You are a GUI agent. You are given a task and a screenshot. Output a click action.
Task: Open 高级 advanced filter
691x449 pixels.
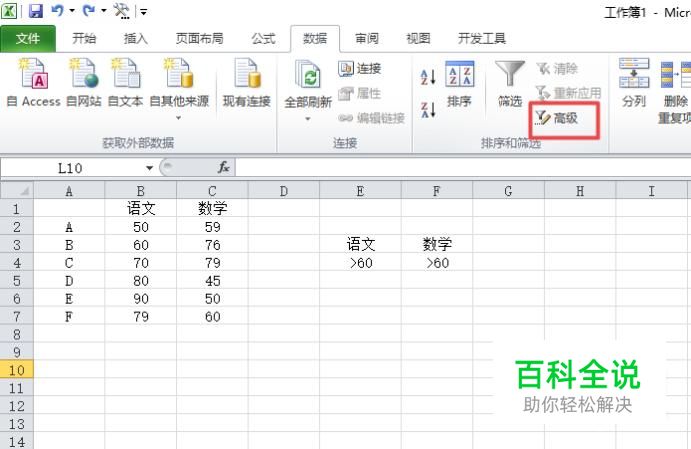(x=557, y=118)
